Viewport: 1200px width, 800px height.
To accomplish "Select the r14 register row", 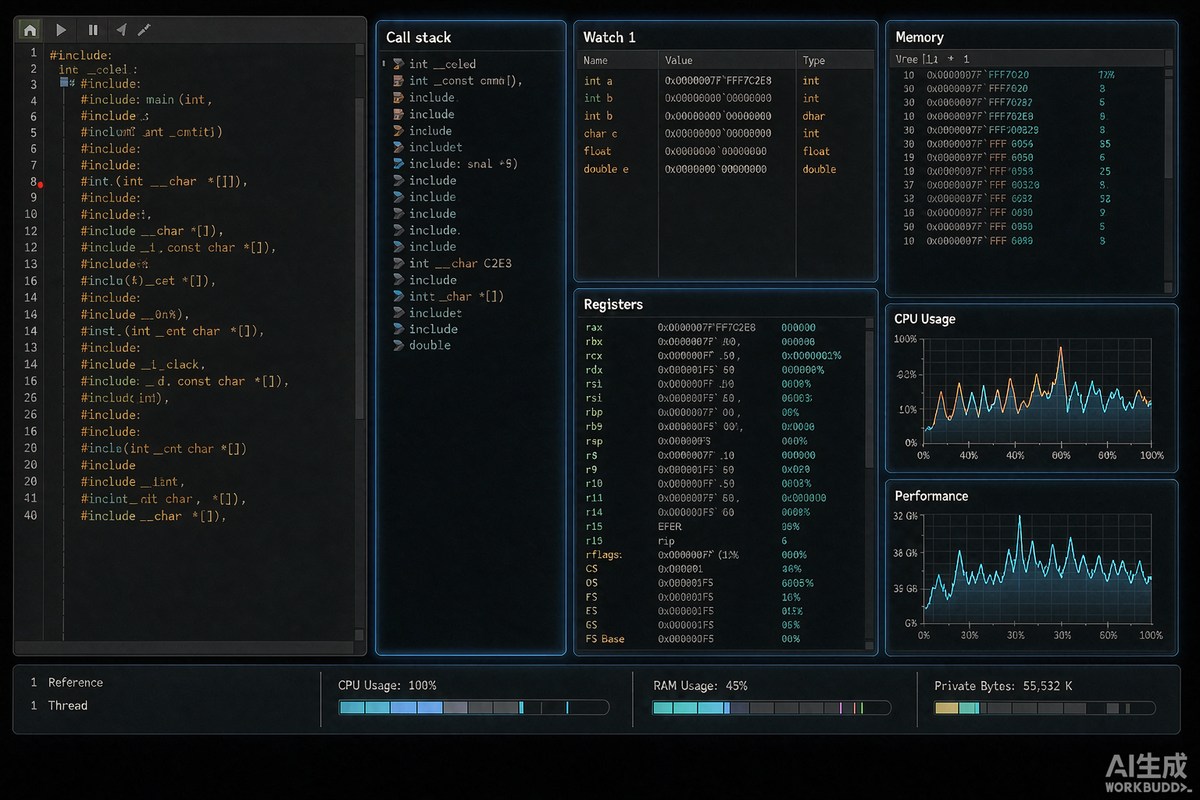I will pos(722,512).
